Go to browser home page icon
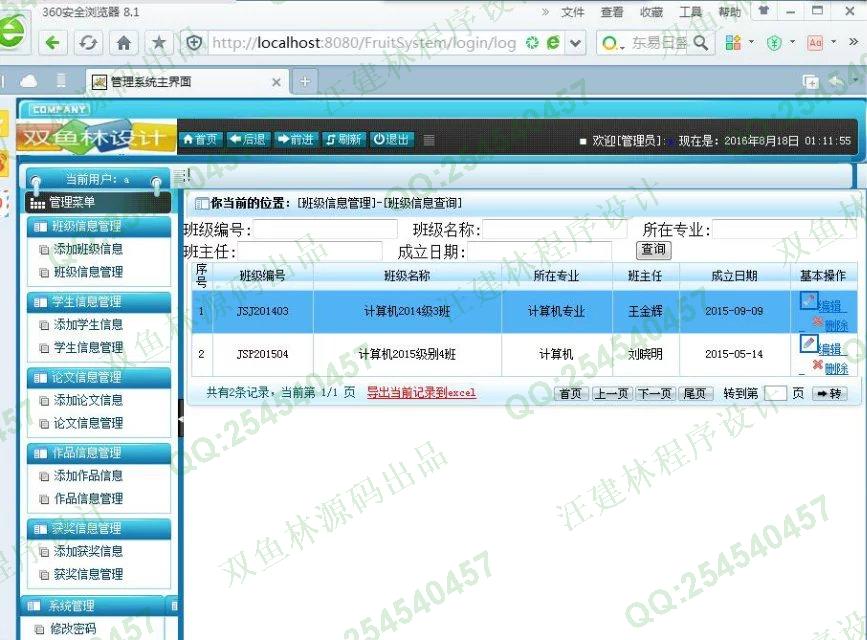Viewport: 867px width, 640px height. coord(124,43)
